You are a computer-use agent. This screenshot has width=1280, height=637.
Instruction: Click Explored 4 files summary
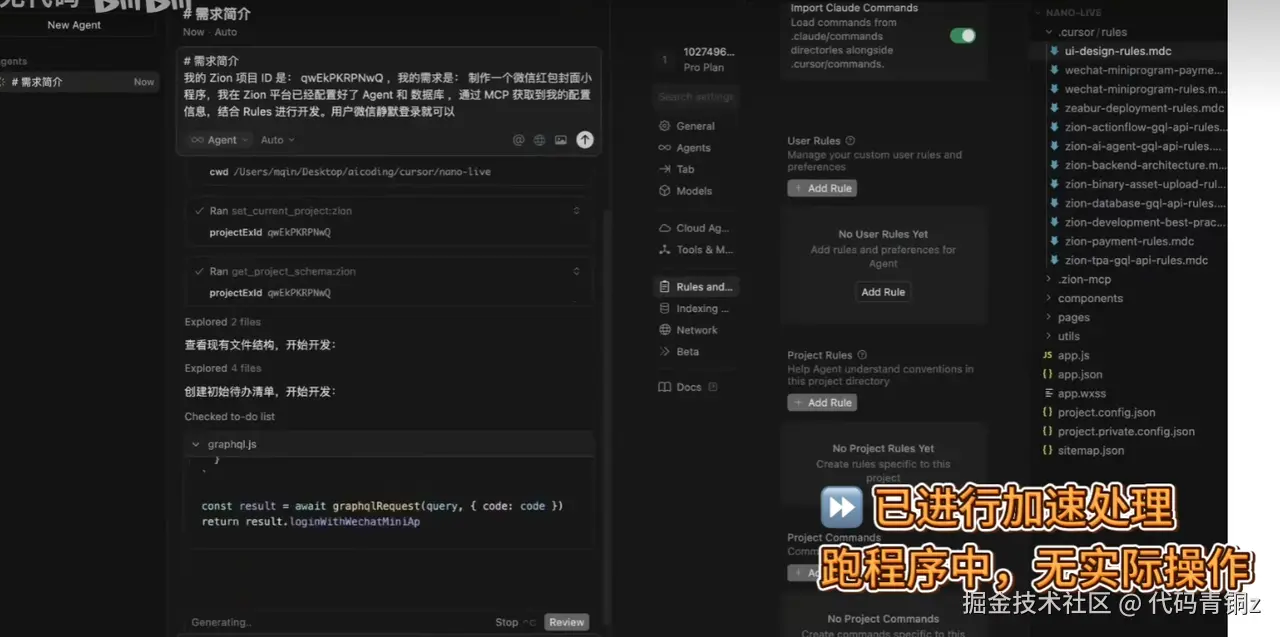click(x=222, y=368)
